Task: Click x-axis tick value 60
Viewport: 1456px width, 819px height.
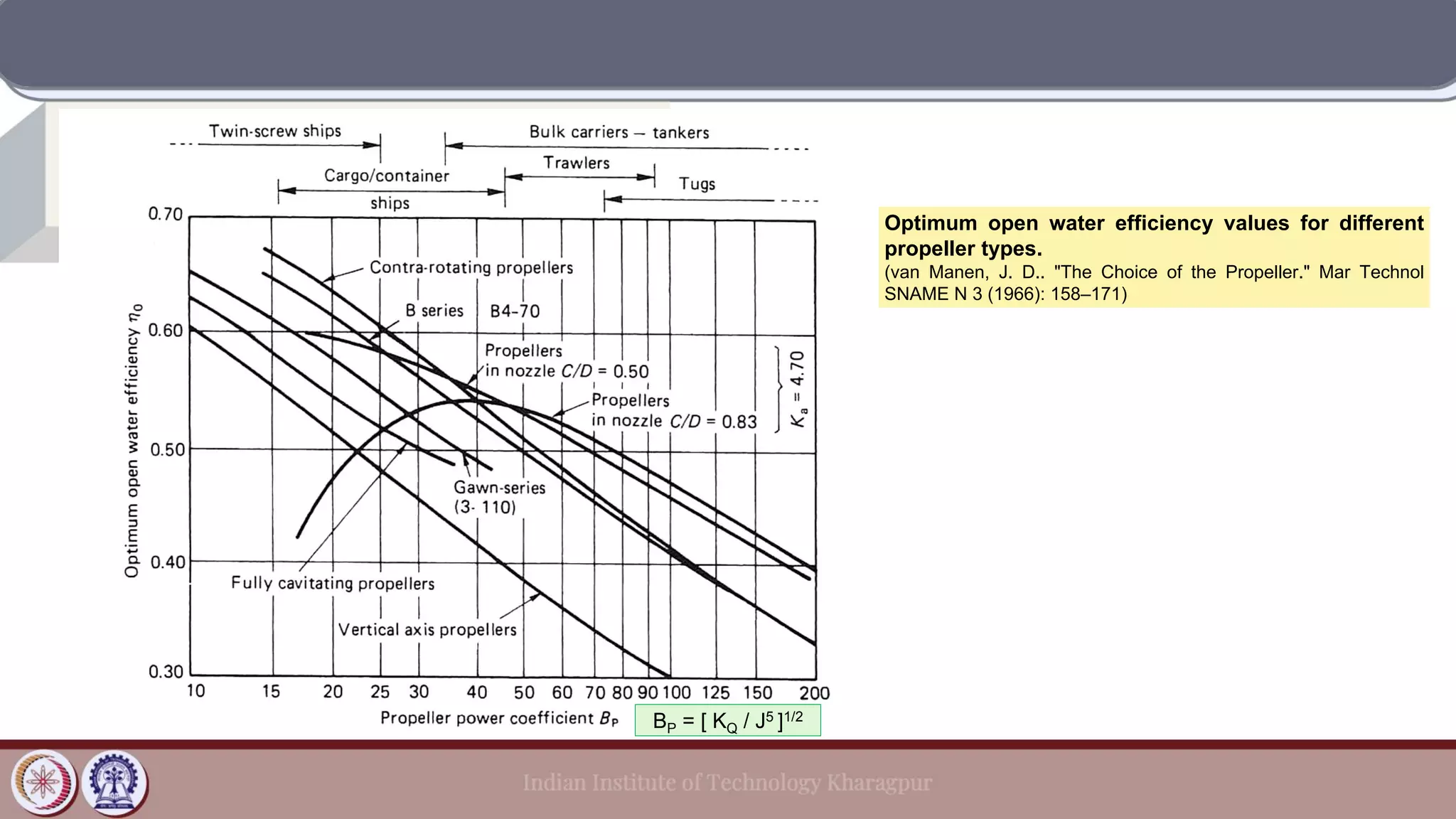Action: coord(562,692)
